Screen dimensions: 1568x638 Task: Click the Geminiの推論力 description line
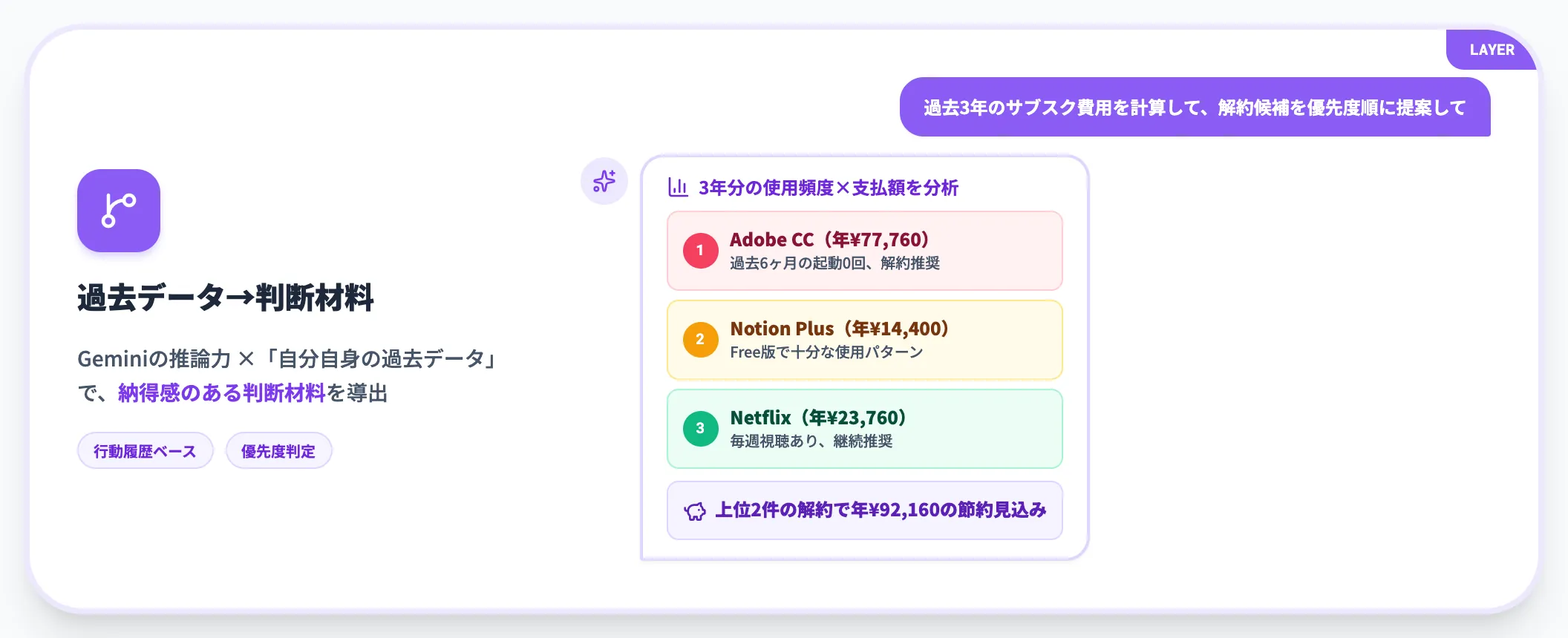coord(287,359)
